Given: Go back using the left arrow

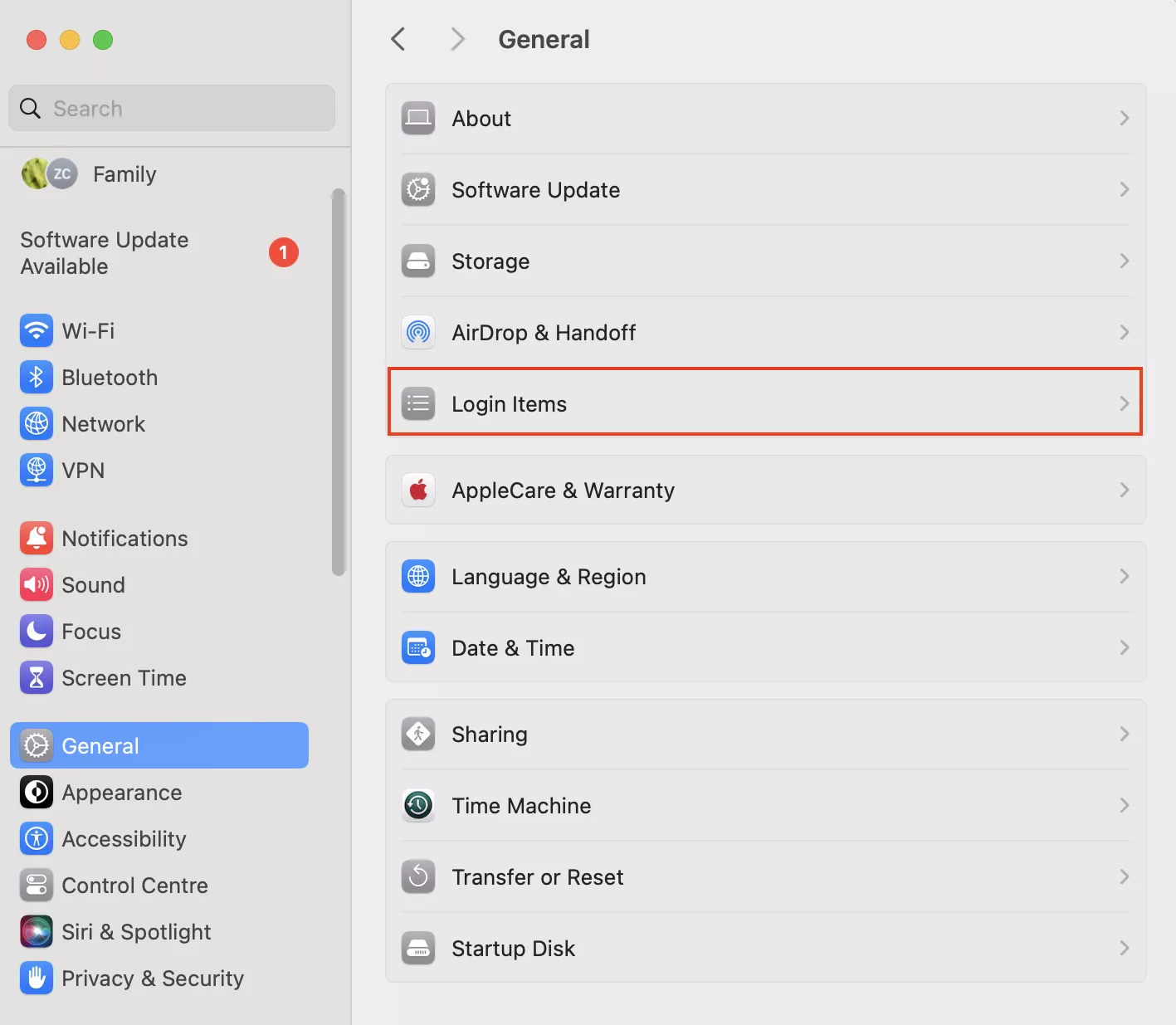Looking at the screenshot, I should tap(398, 39).
